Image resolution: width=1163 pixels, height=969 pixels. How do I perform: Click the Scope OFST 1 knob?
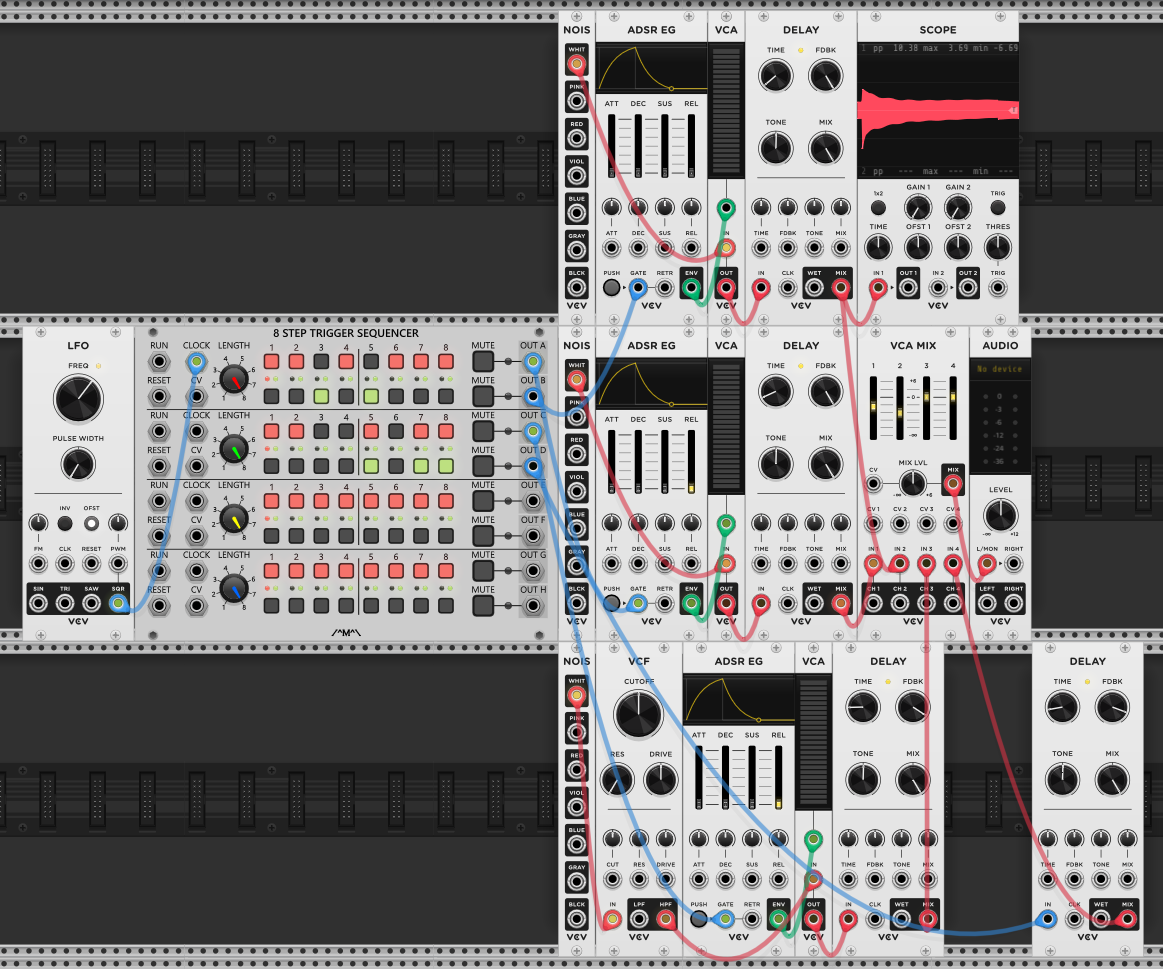coord(918,248)
